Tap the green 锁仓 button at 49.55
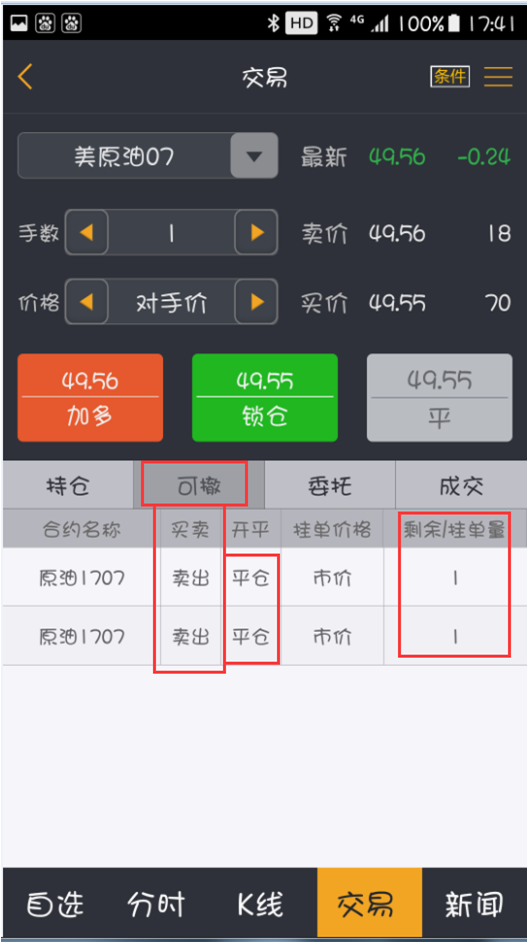The height and width of the screenshot is (943, 528). [x=265, y=398]
